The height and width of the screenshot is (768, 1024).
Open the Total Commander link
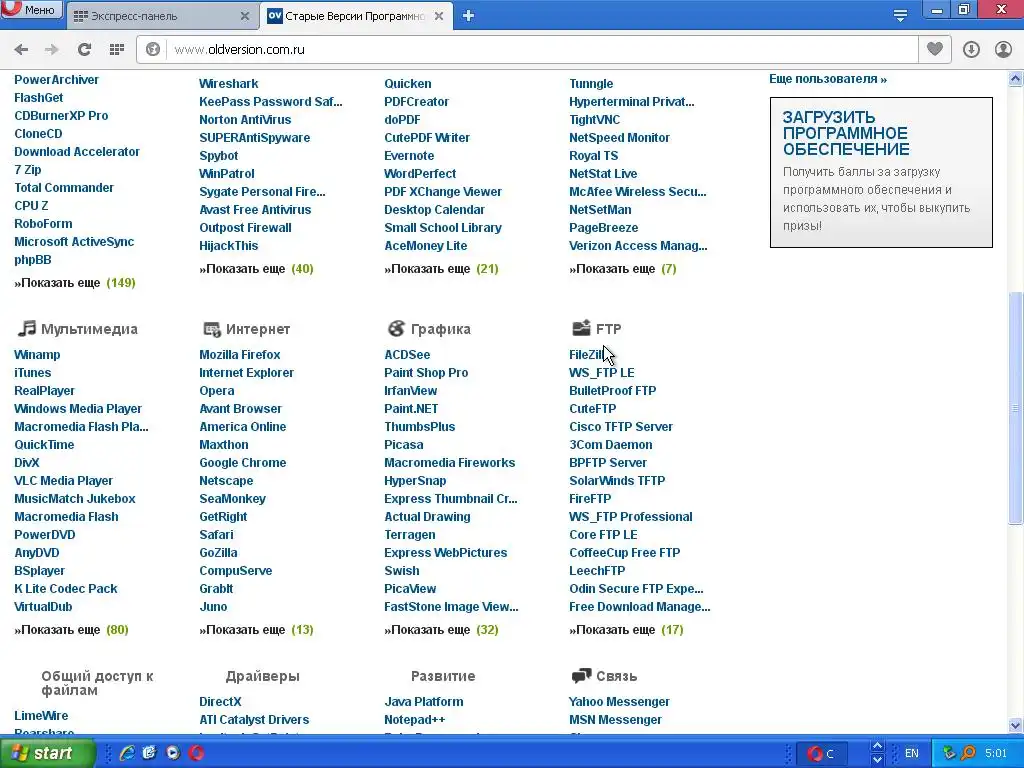(x=64, y=188)
